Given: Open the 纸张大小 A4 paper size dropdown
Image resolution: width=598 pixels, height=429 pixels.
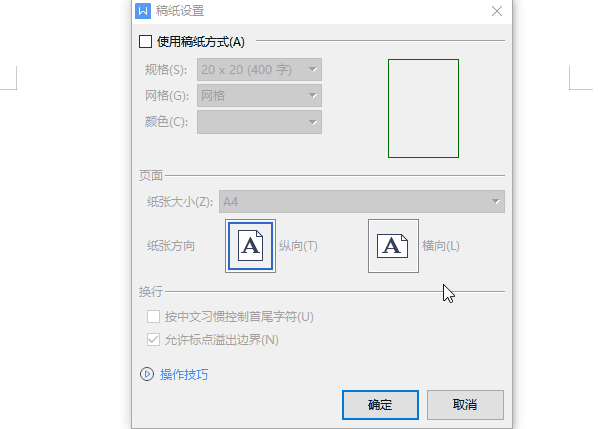Looking at the screenshot, I should click(x=362, y=201).
